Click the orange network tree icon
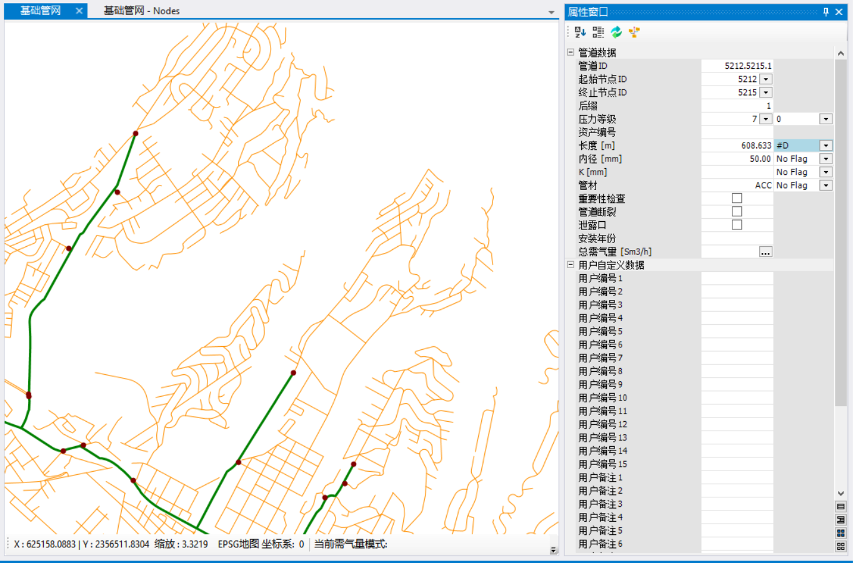Screen dimensions: 854x564 pyautogui.click(x=634, y=32)
